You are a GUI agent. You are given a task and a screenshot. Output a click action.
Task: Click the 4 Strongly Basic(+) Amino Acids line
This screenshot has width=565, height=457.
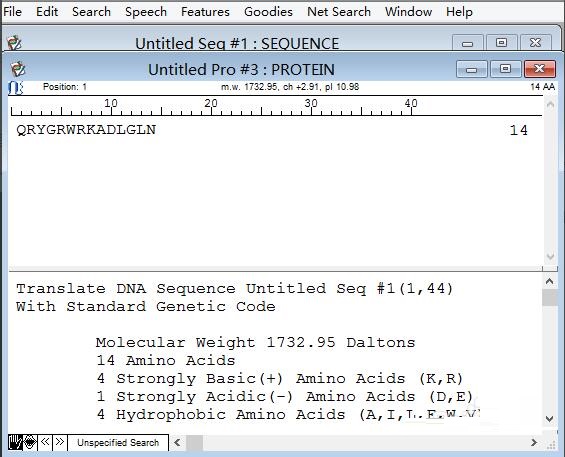point(280,378)
